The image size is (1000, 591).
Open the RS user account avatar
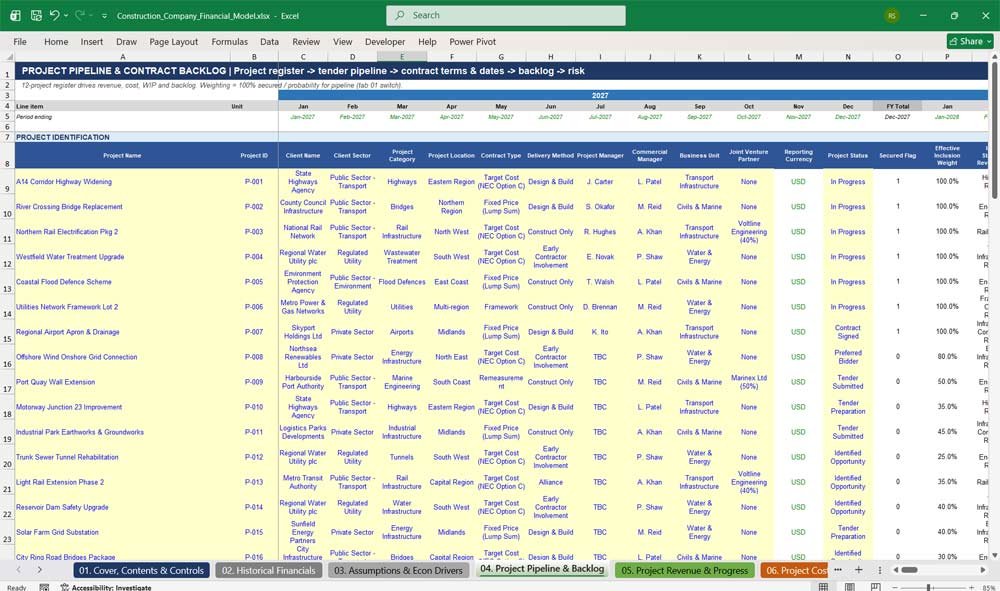click(892, 15)
